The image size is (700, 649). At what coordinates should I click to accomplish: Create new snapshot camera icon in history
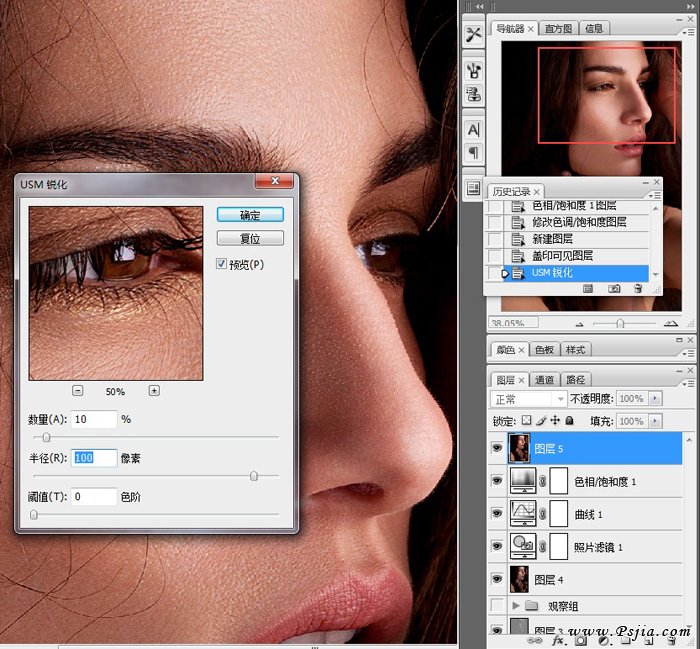[x=614, y=288]
